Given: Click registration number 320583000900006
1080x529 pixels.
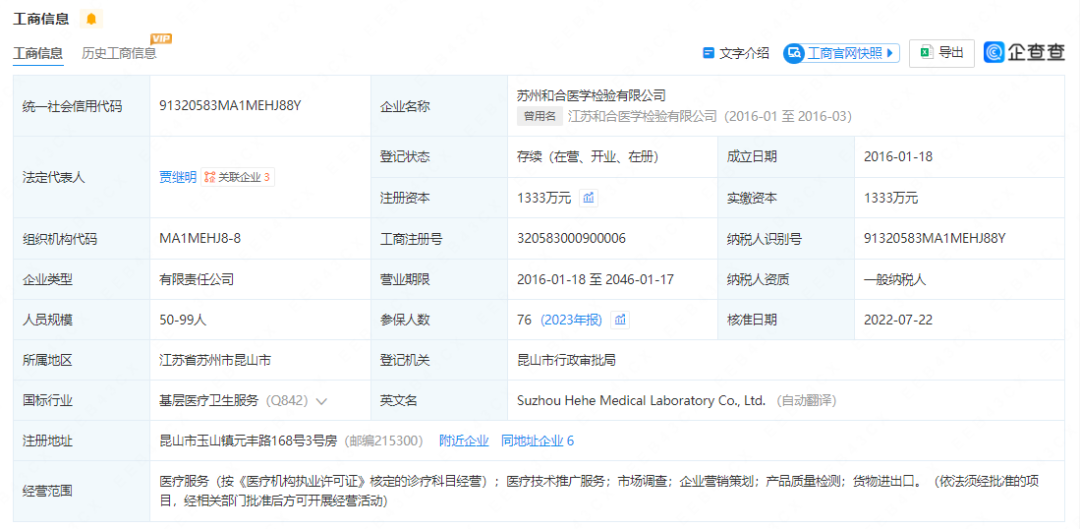Looking at the screenshot, I should click(x=572, y=239).
